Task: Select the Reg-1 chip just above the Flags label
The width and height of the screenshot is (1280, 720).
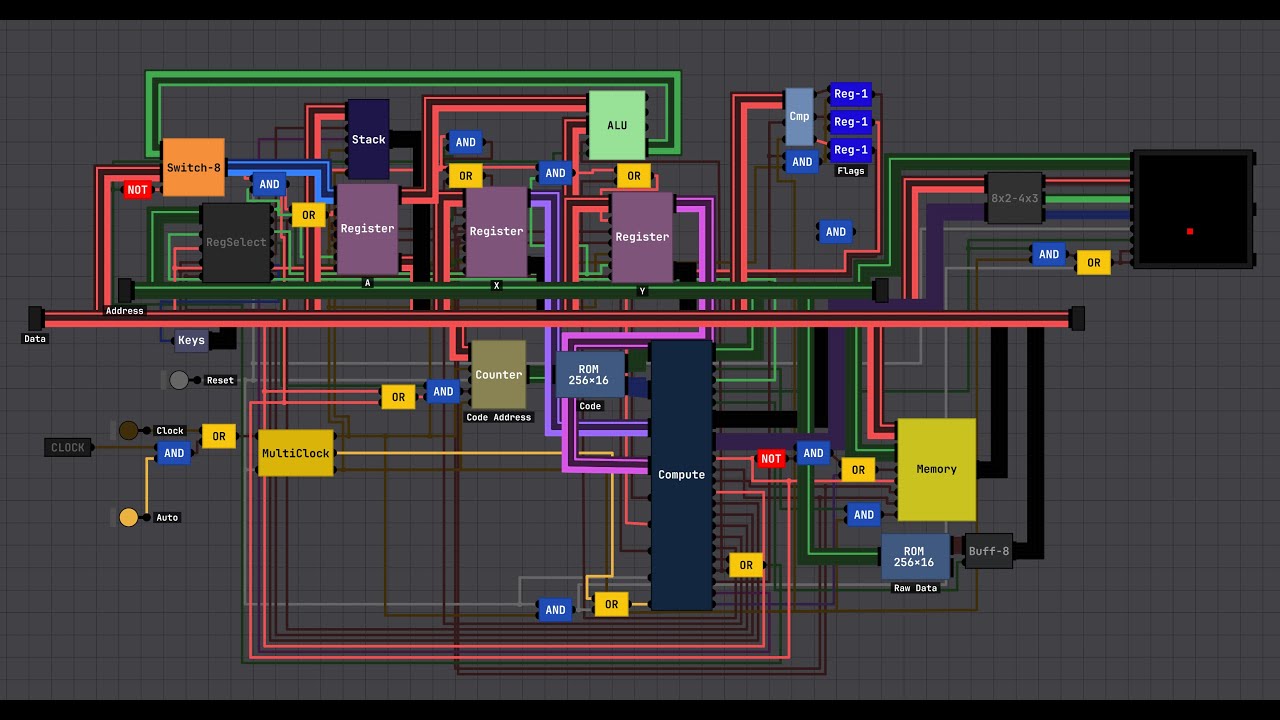Action: [851, 150]
